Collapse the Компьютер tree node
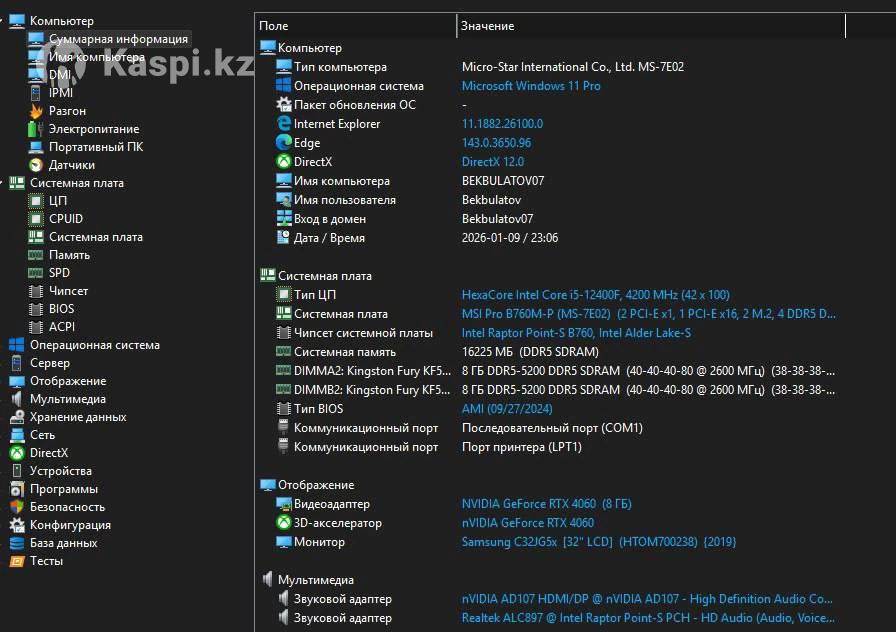The image size is (896, 632). (3, 21)
